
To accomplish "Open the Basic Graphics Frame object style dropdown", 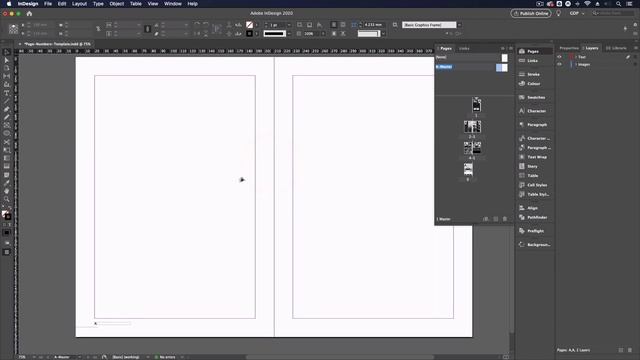I will coord(460,25).
